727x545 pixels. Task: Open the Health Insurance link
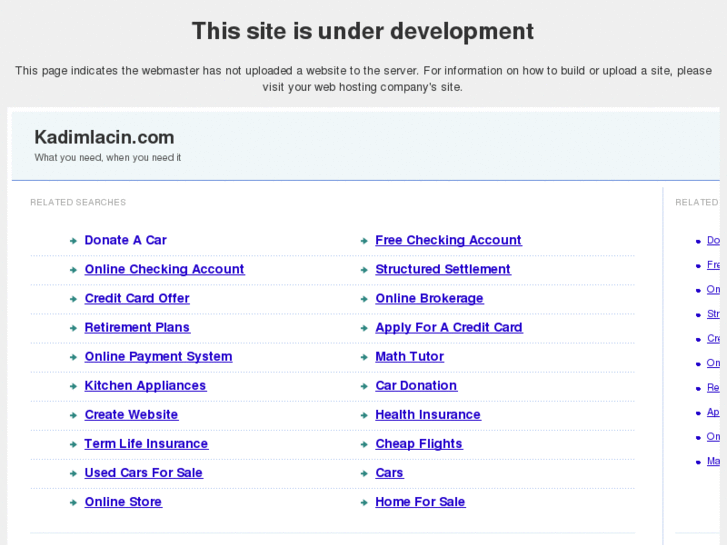(x=427, y=414)
